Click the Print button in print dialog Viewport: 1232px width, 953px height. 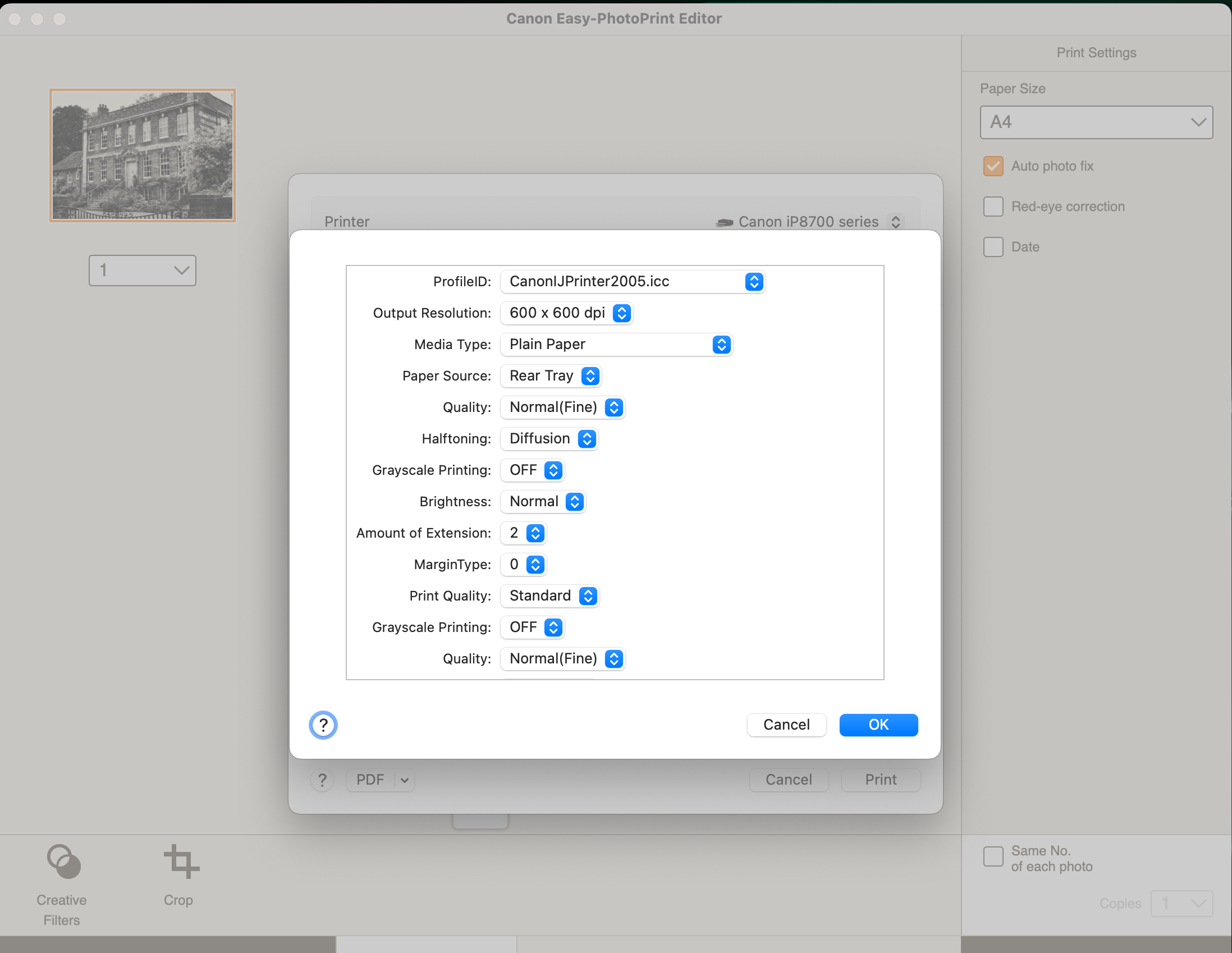click(881, 779)
